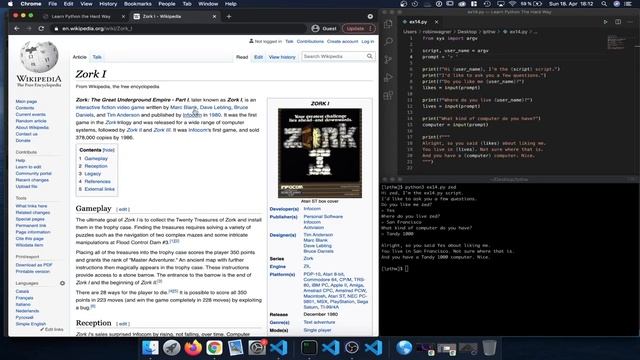Screen dimensions: 640x360
Task: Switch to Learn Python the Hard Way tab
Action: point(81,16)
